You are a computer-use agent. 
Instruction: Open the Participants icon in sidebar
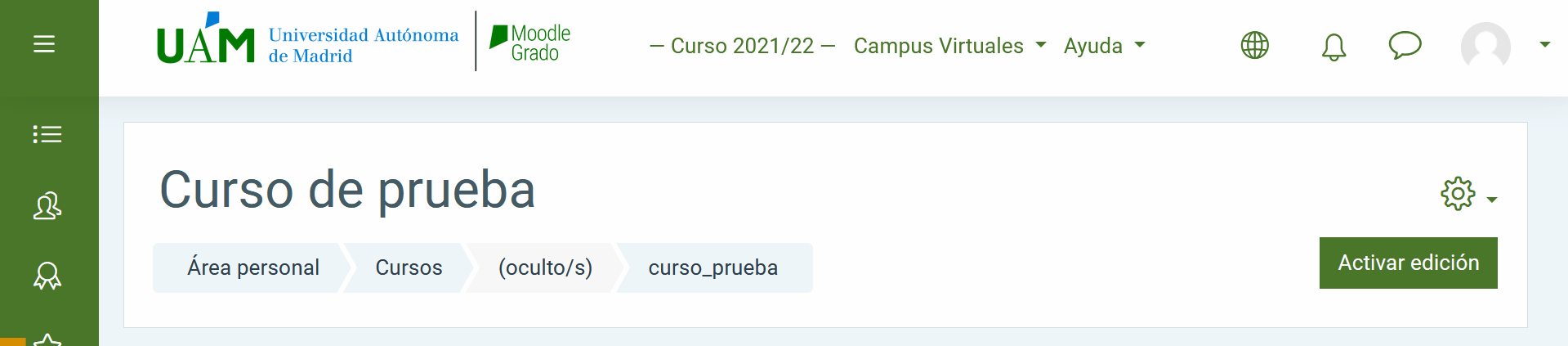tap(47, 206)
